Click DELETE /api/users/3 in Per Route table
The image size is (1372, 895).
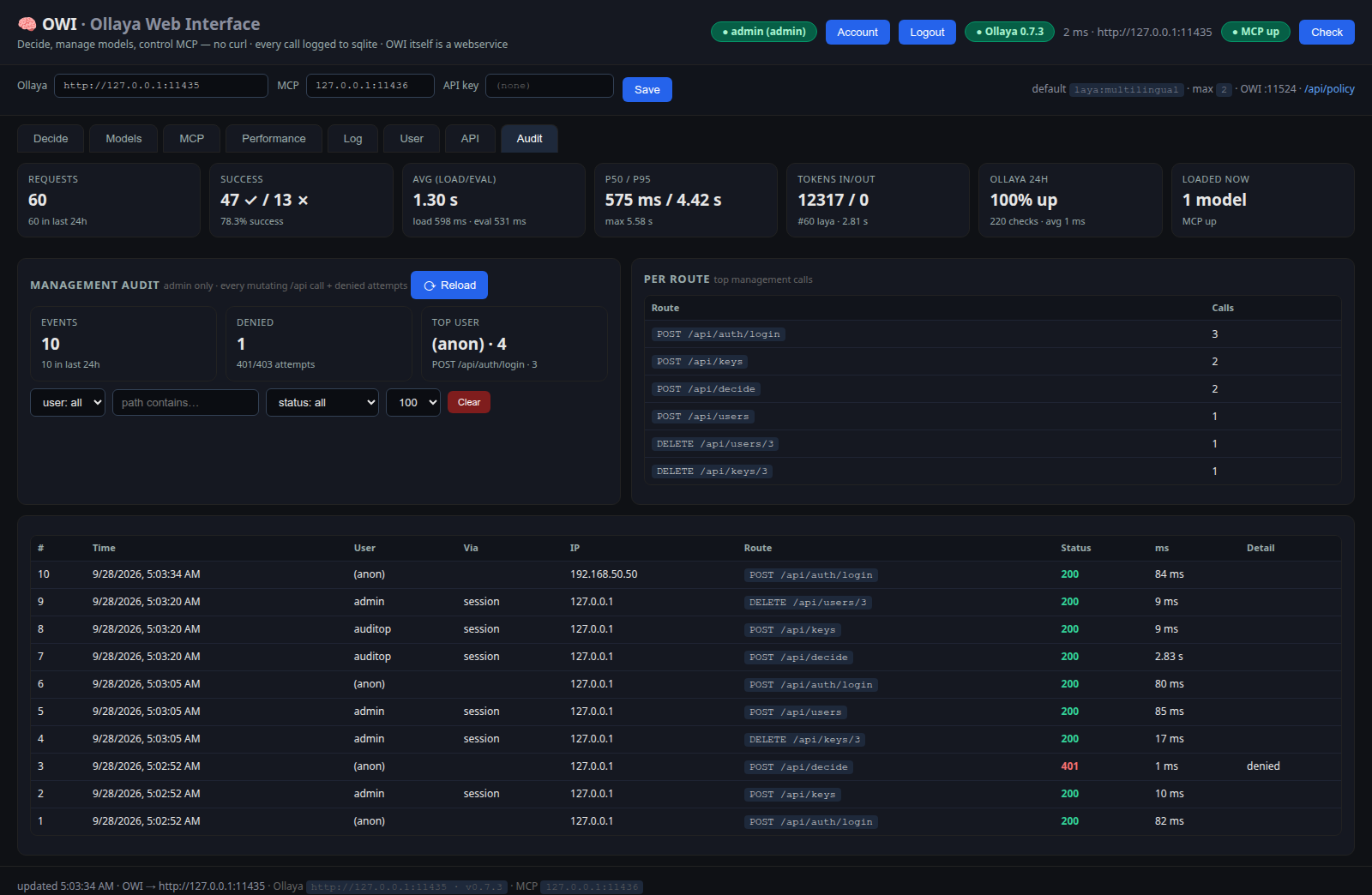coord(715,444)
